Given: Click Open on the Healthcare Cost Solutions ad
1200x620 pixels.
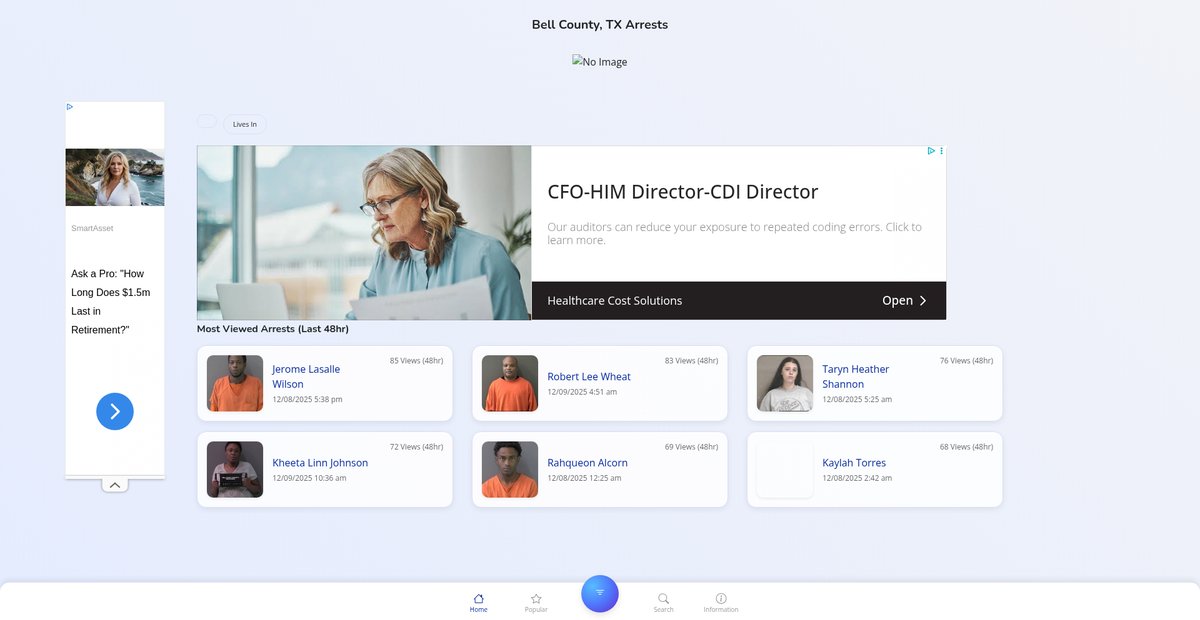Looking at the screenshot, I should 904,300.
